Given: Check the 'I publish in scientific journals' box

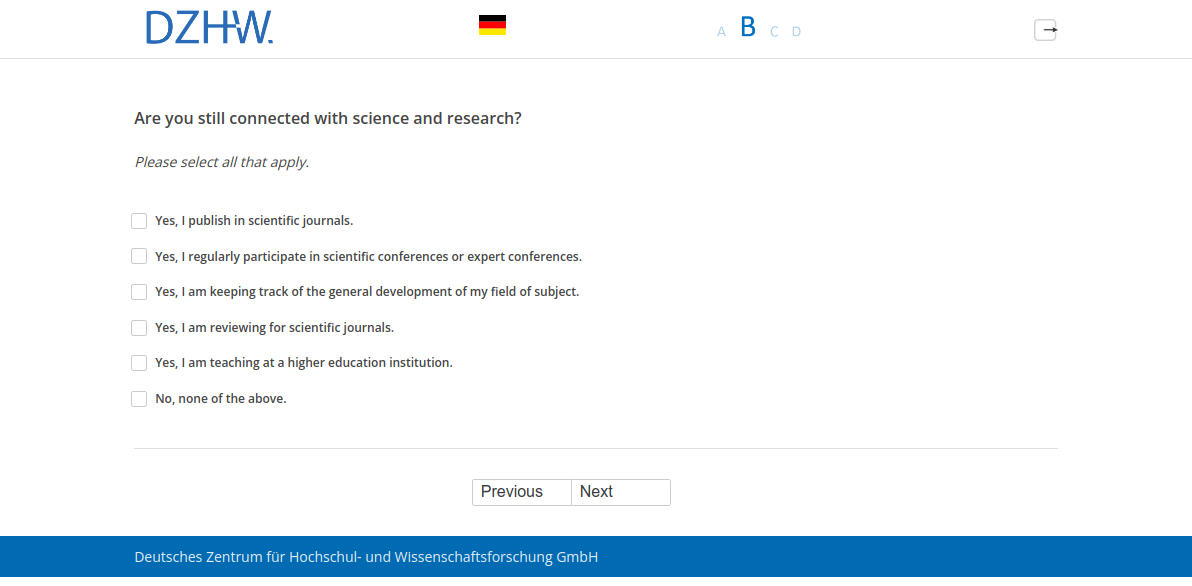Looking at the screenshot, I should 139,221.
